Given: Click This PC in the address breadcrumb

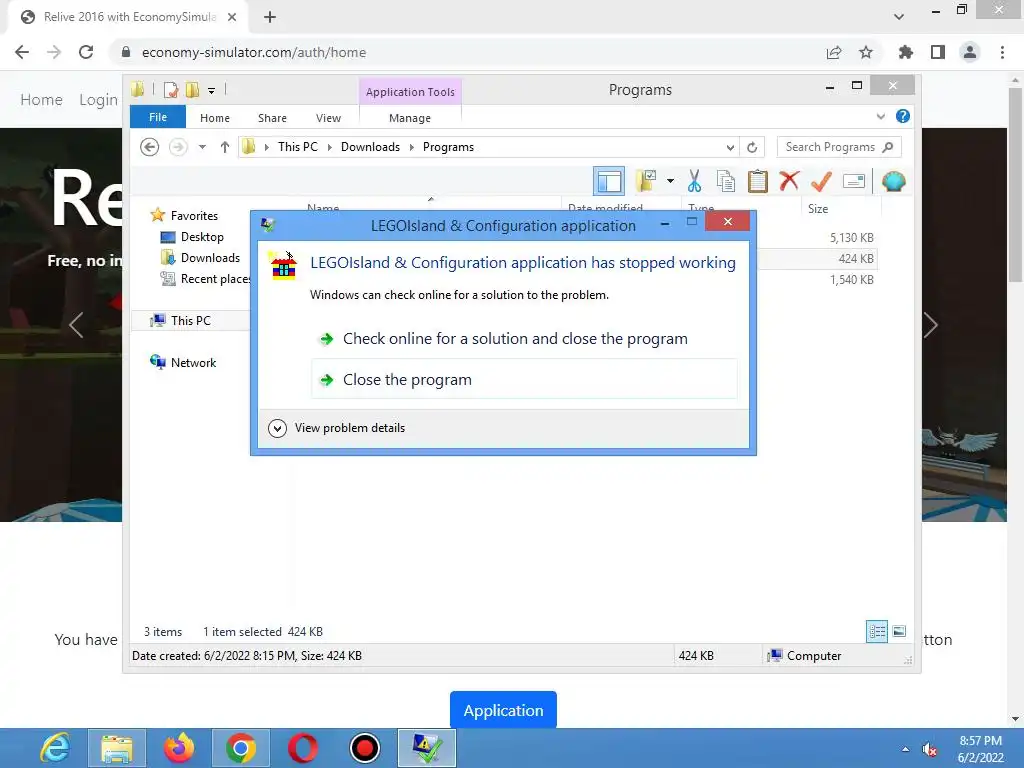Looking at the screenshot, I should click(298, 147).
